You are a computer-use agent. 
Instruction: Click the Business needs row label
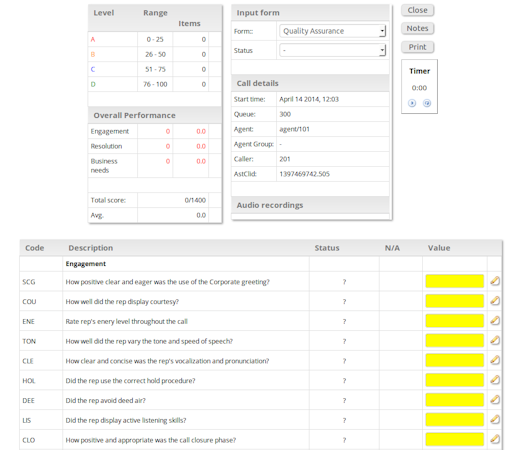[x=104, y=166]
